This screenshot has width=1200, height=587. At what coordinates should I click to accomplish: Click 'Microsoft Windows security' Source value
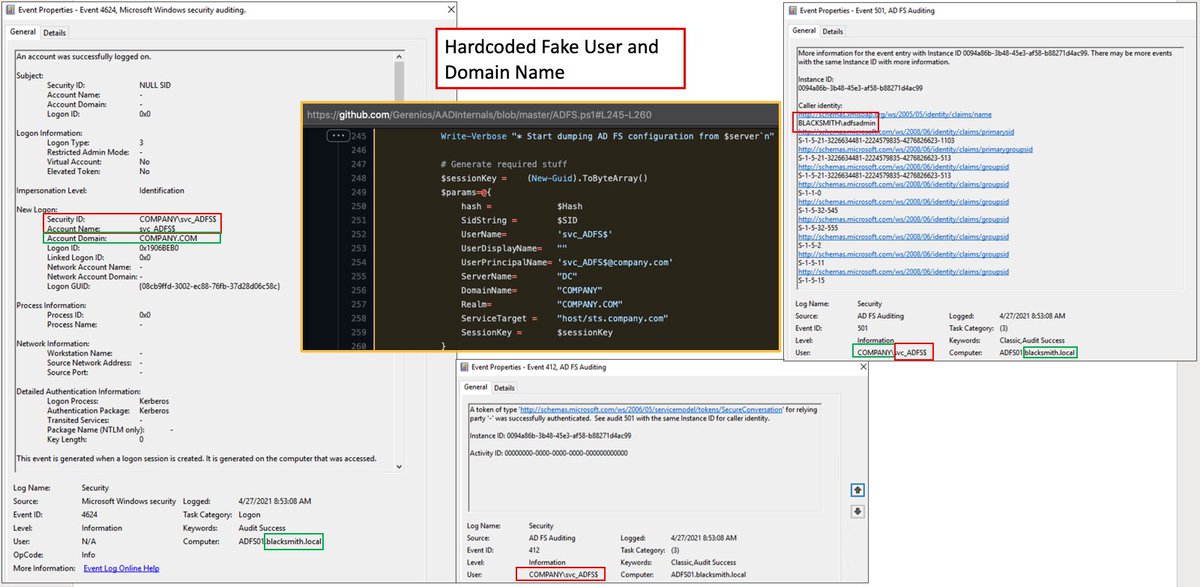(129, 501)
